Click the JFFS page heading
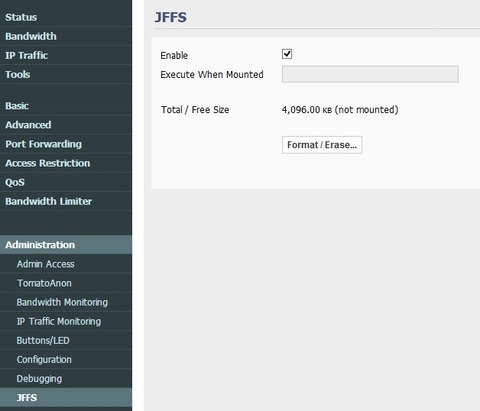480x411 pixels. tap(171, 17)
